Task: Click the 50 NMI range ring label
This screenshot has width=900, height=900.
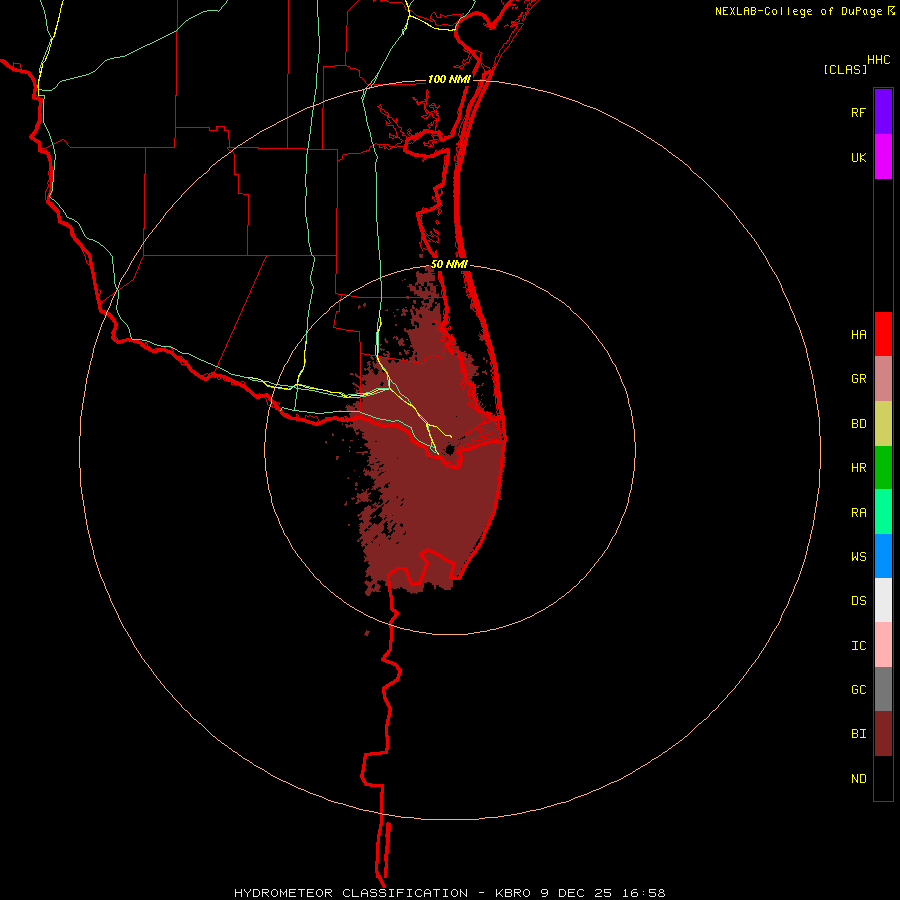Action: (449, 264)
